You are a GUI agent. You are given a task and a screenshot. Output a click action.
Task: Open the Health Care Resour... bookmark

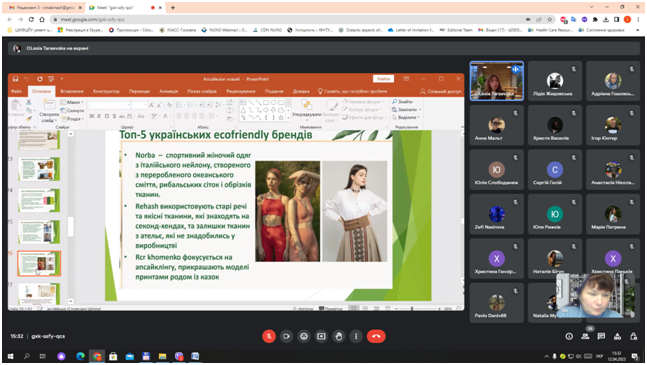[550, 30]
